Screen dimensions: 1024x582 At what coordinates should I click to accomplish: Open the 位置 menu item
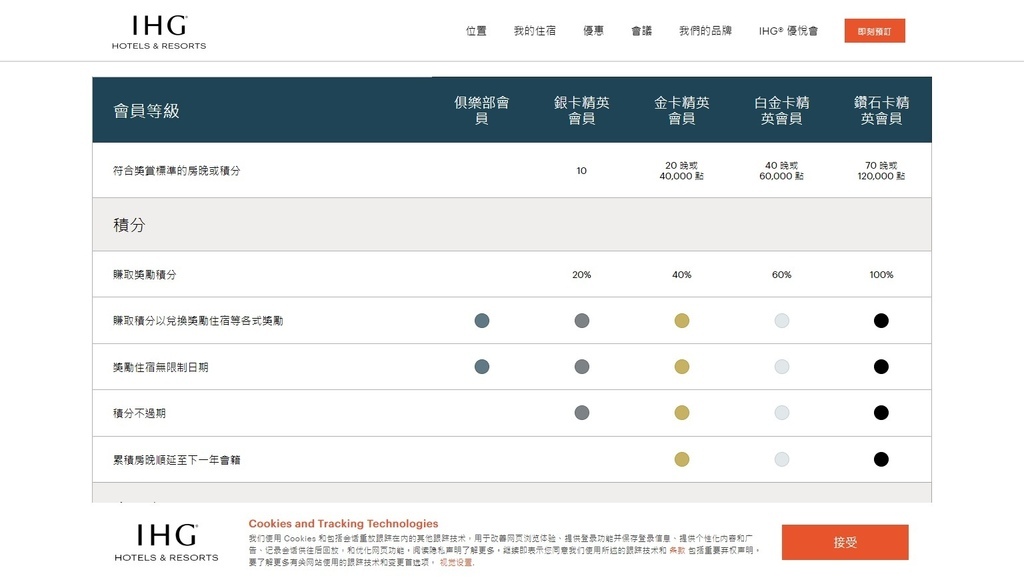(x=476, y=31)
